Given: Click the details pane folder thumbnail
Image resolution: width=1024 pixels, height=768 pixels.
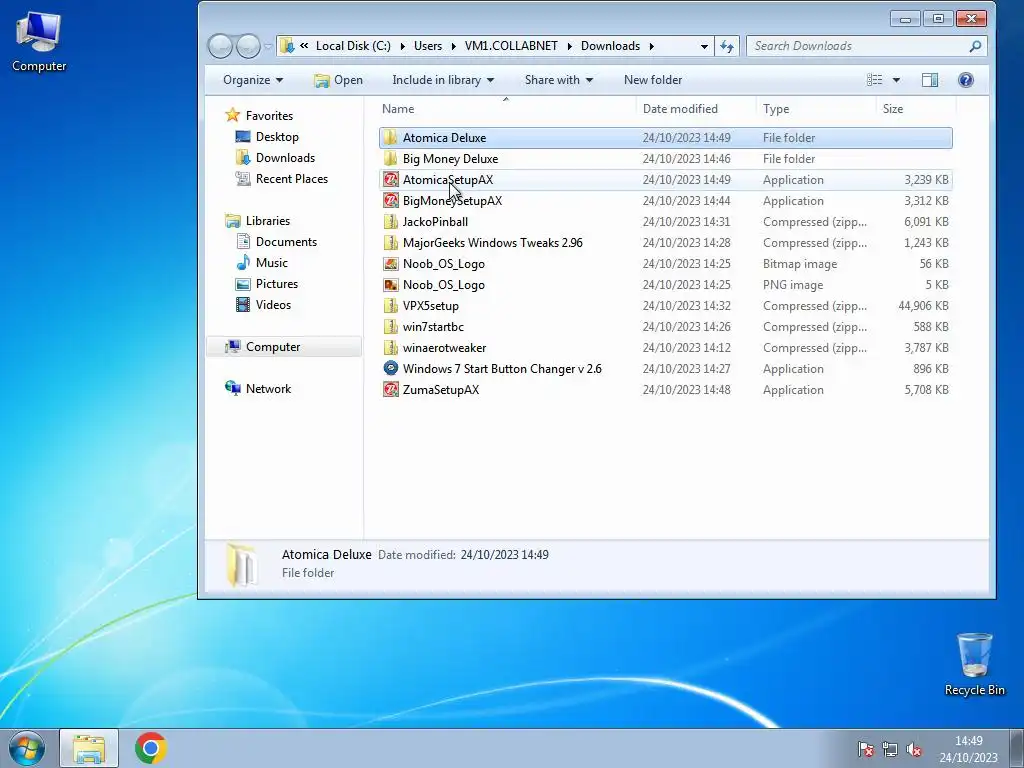Looking at the screenshot, I should [242, 564].
